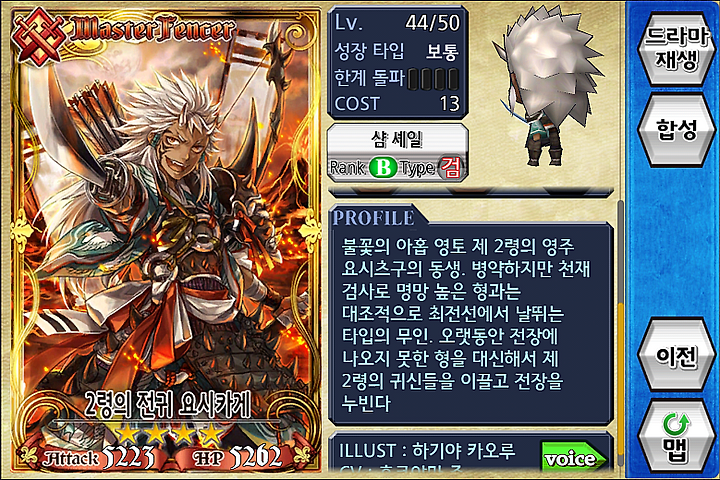Go back with the 이전 button
The width and height of the screenshot is (720, 480).
(x=676, y=355)
